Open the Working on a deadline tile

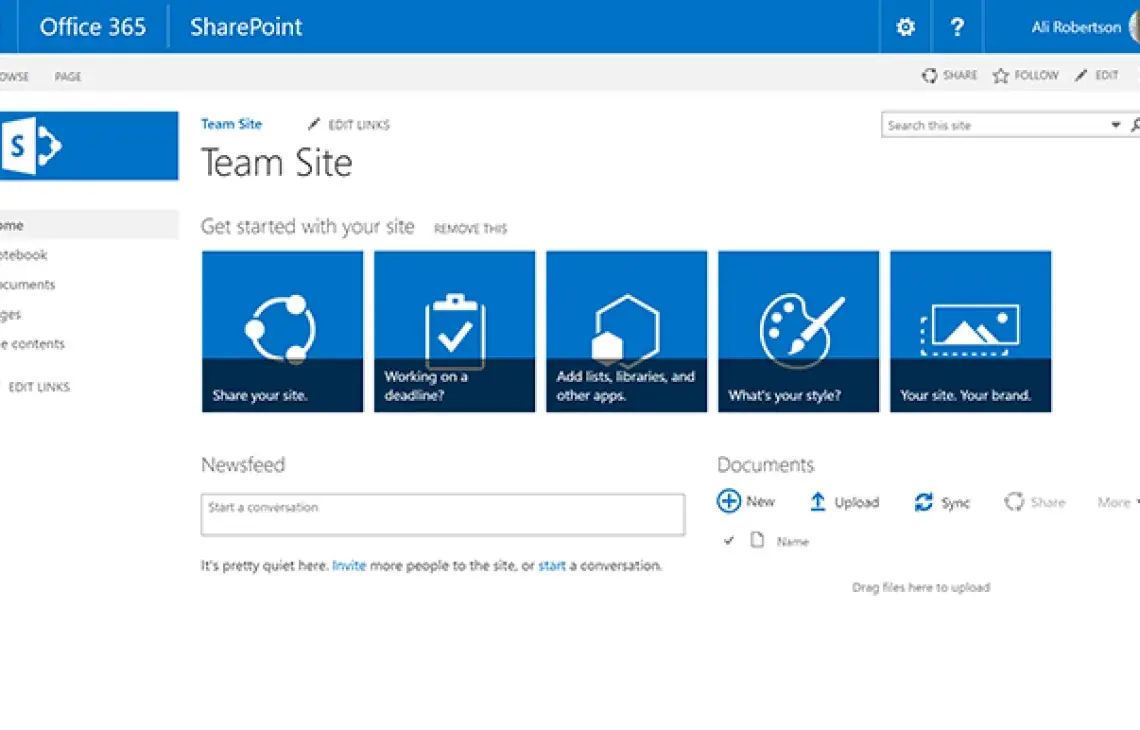454,332
